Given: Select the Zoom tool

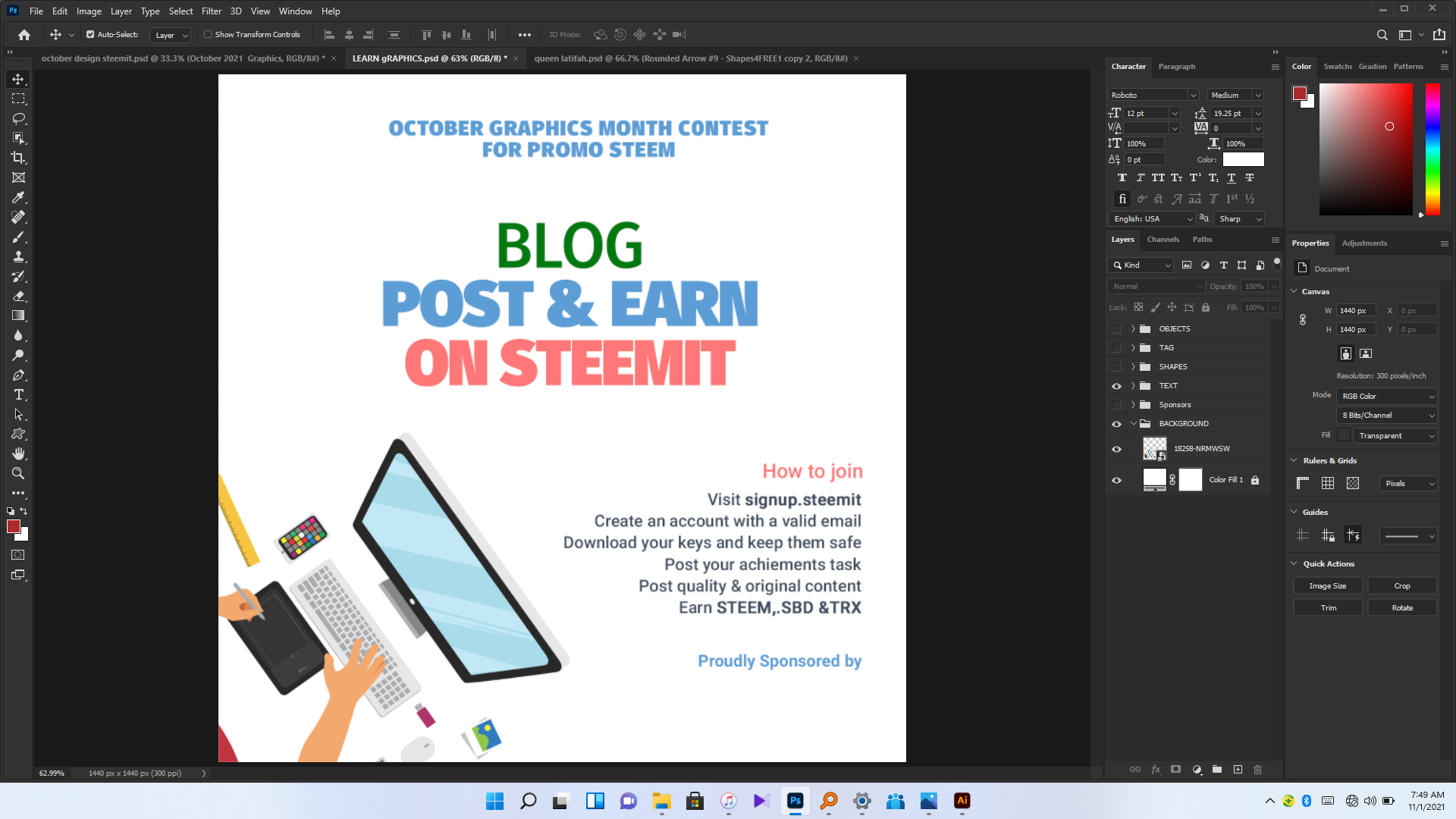Looking at the screenshot, I should (18, 473).
